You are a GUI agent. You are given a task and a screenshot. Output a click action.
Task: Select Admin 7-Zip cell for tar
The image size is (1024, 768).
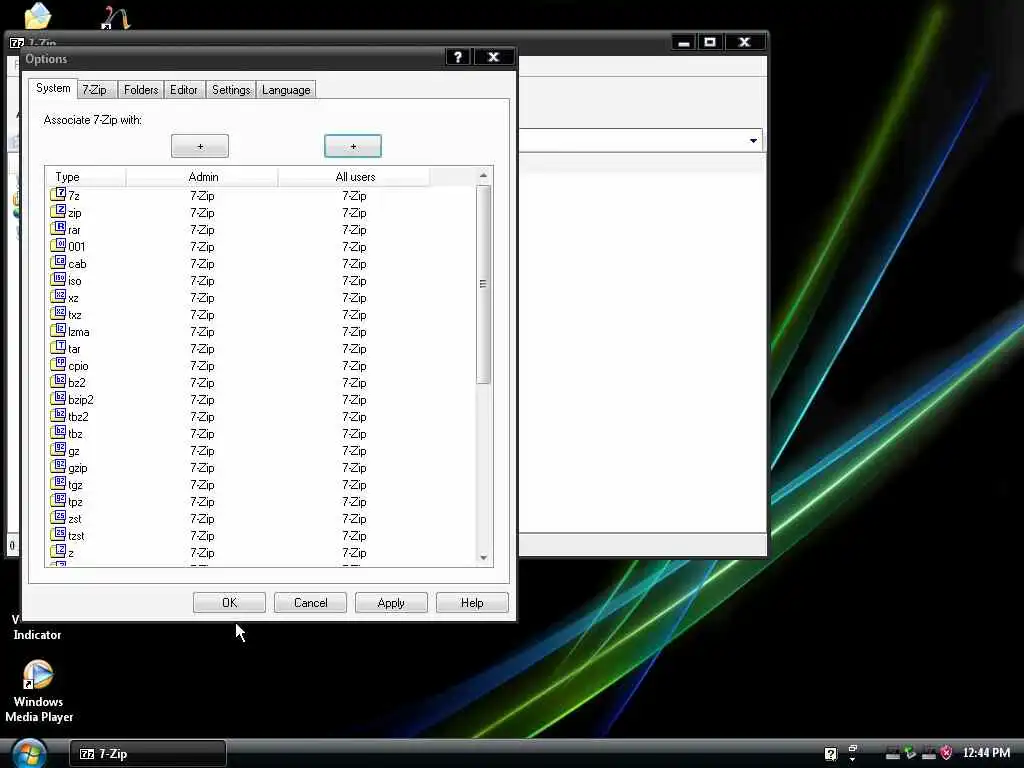(x=202, y=348)
